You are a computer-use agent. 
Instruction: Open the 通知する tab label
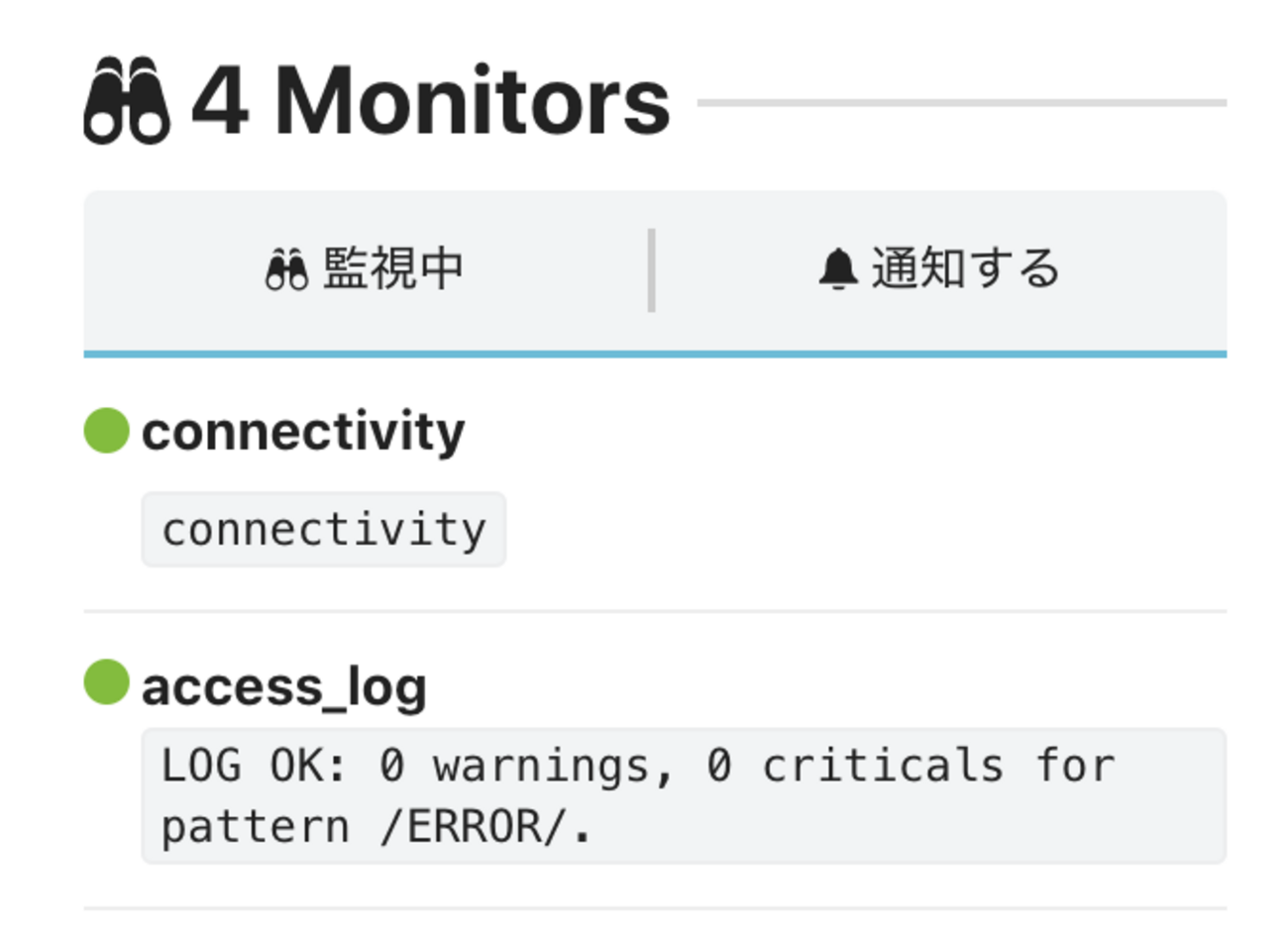965,269
